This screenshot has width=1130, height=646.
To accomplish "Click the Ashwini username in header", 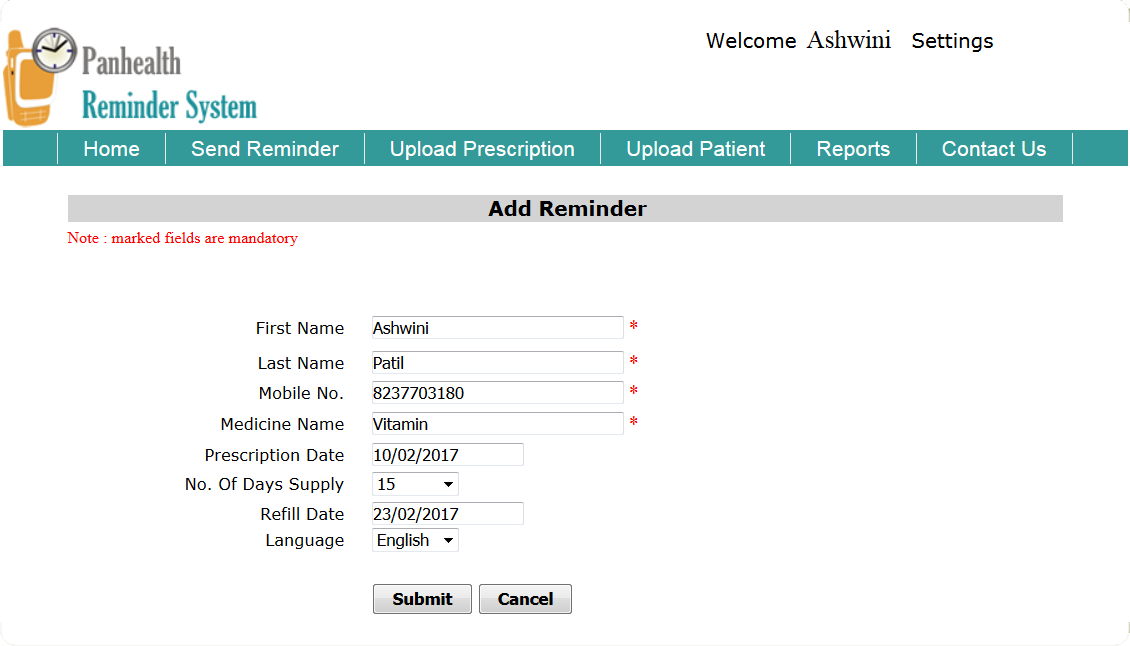I will [x=848, y=41].
